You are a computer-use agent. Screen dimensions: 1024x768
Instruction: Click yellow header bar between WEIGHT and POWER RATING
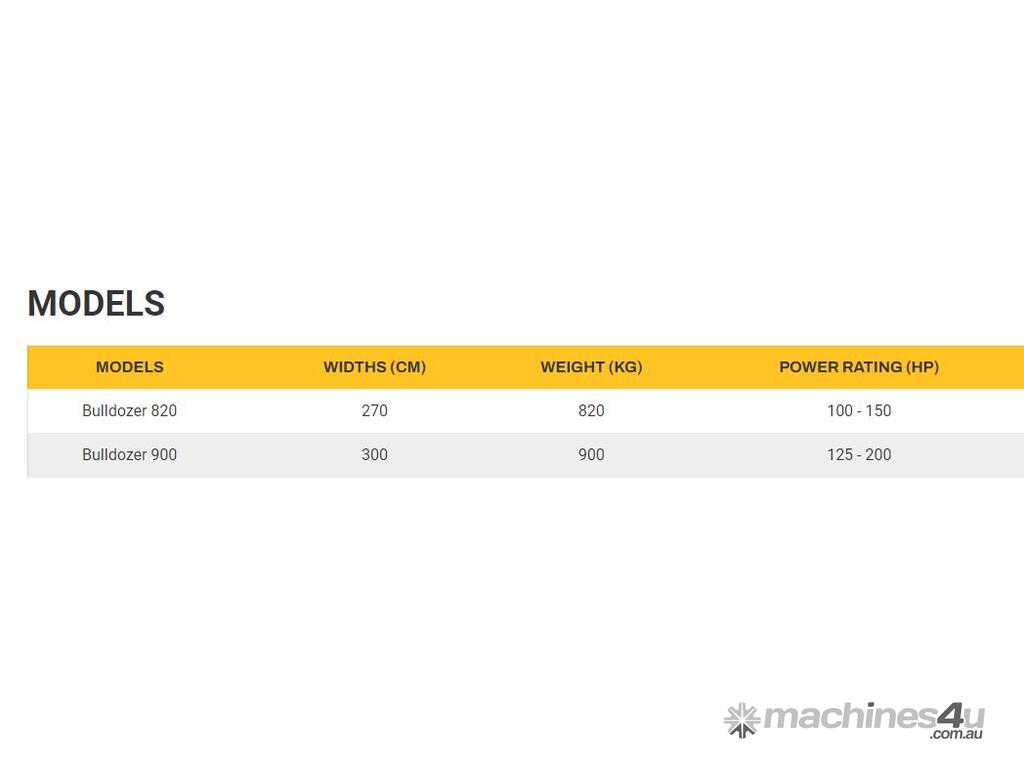point(710,367)
